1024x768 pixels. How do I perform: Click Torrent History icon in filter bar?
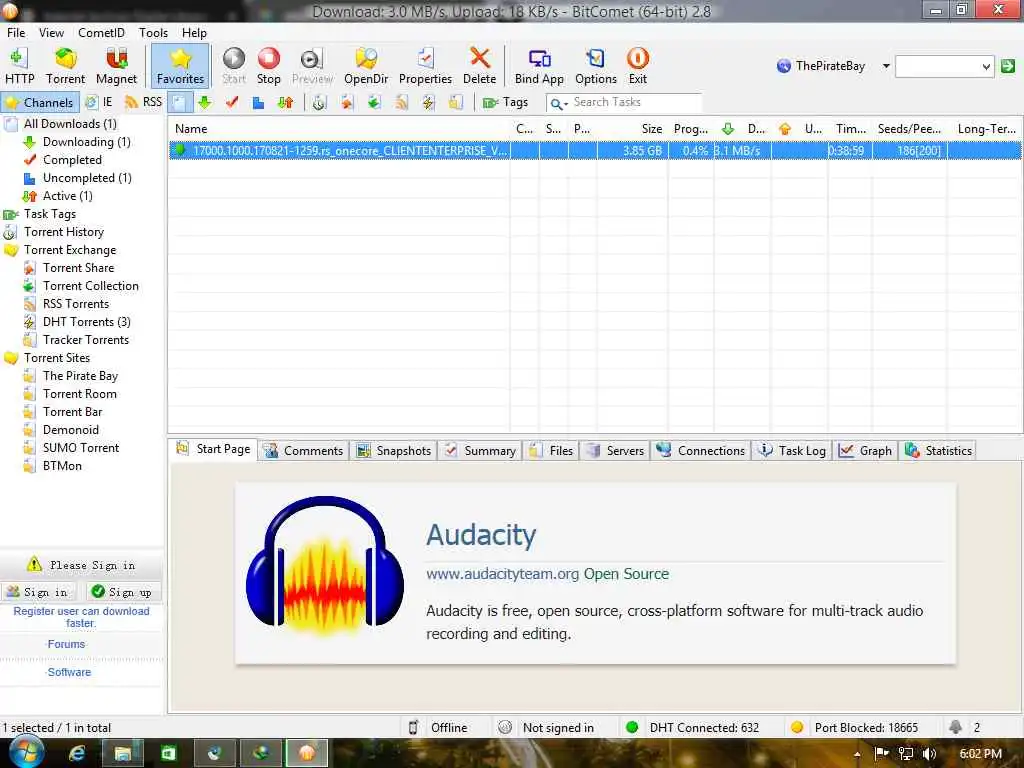[319, 103]
